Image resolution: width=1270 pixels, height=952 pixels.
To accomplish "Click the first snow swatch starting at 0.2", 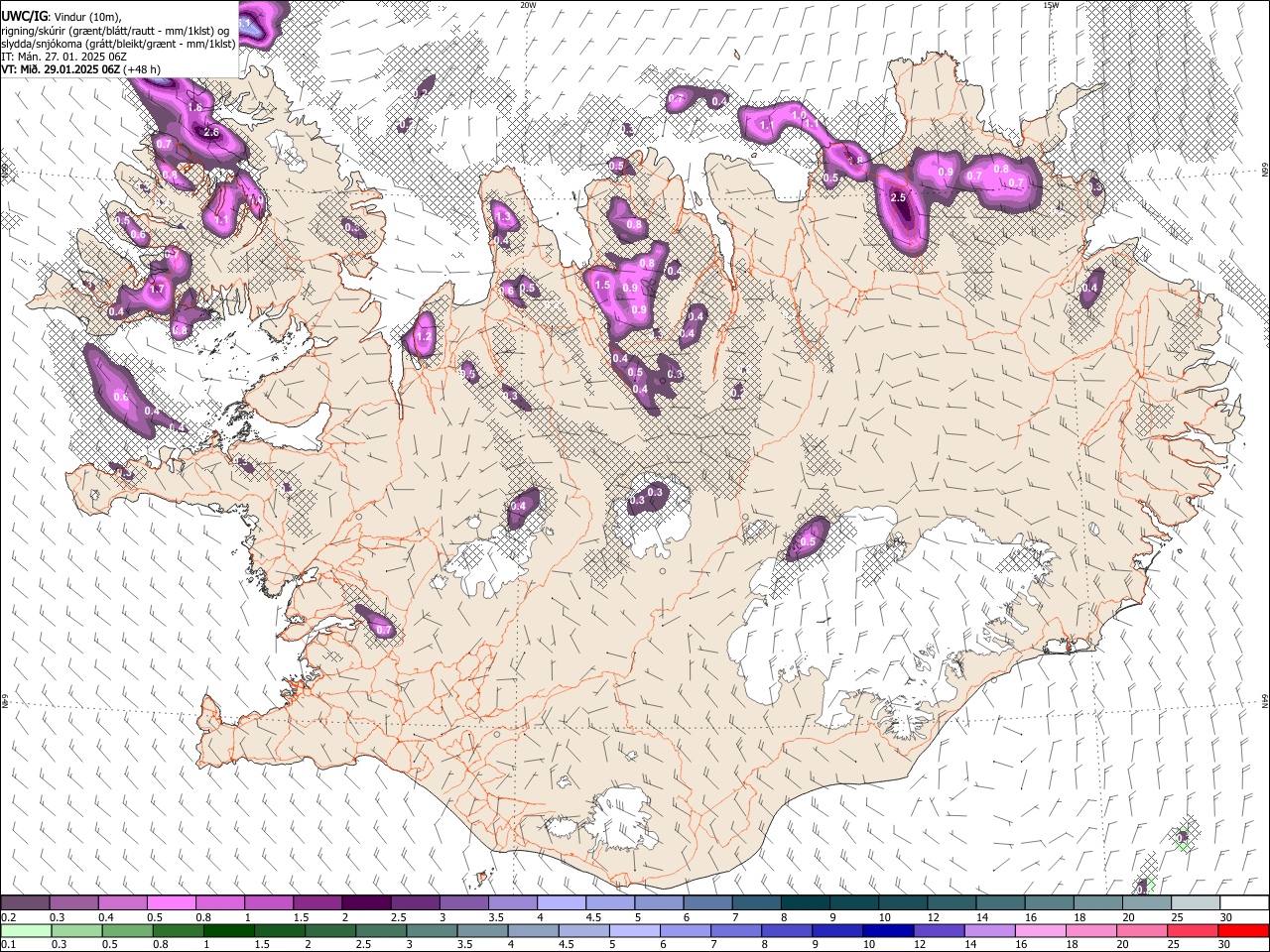I will pyautogui.click(x=25, y=903).
